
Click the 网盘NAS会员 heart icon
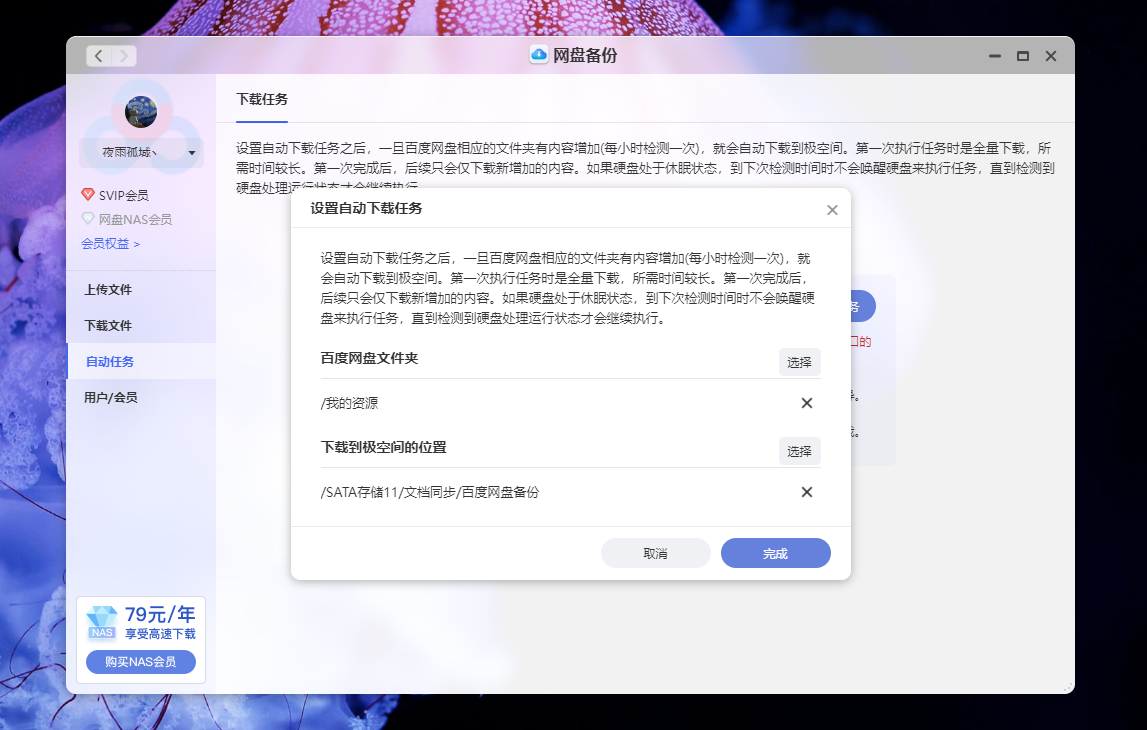[x=88, y=219]
